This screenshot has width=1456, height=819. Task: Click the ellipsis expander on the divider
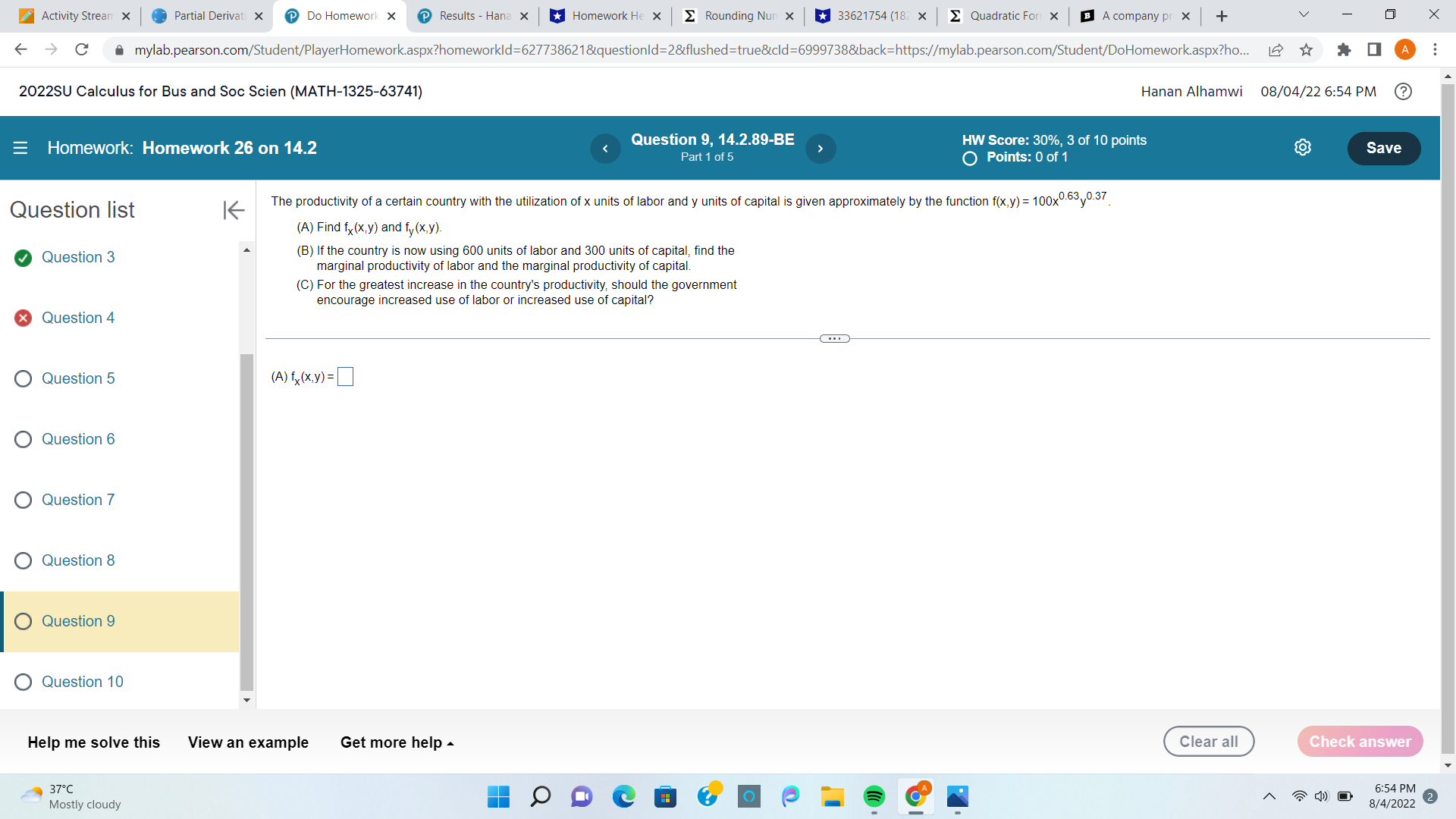click(x=834, y=338)
